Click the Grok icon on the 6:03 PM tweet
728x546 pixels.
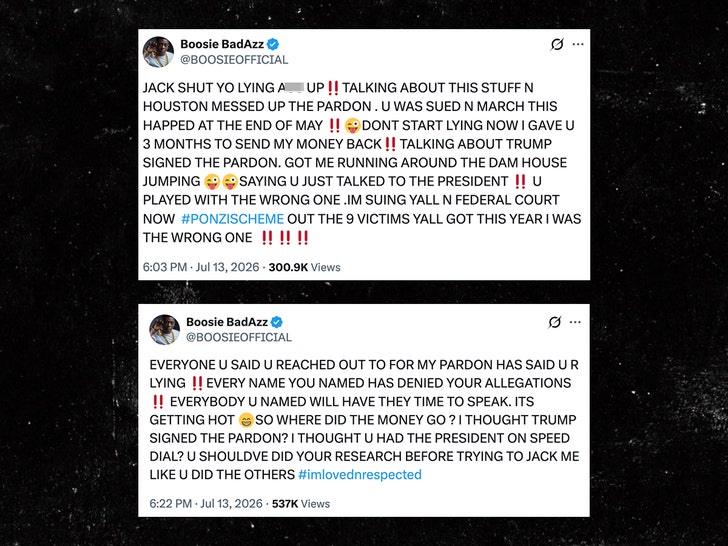click(x=557, y=45)
